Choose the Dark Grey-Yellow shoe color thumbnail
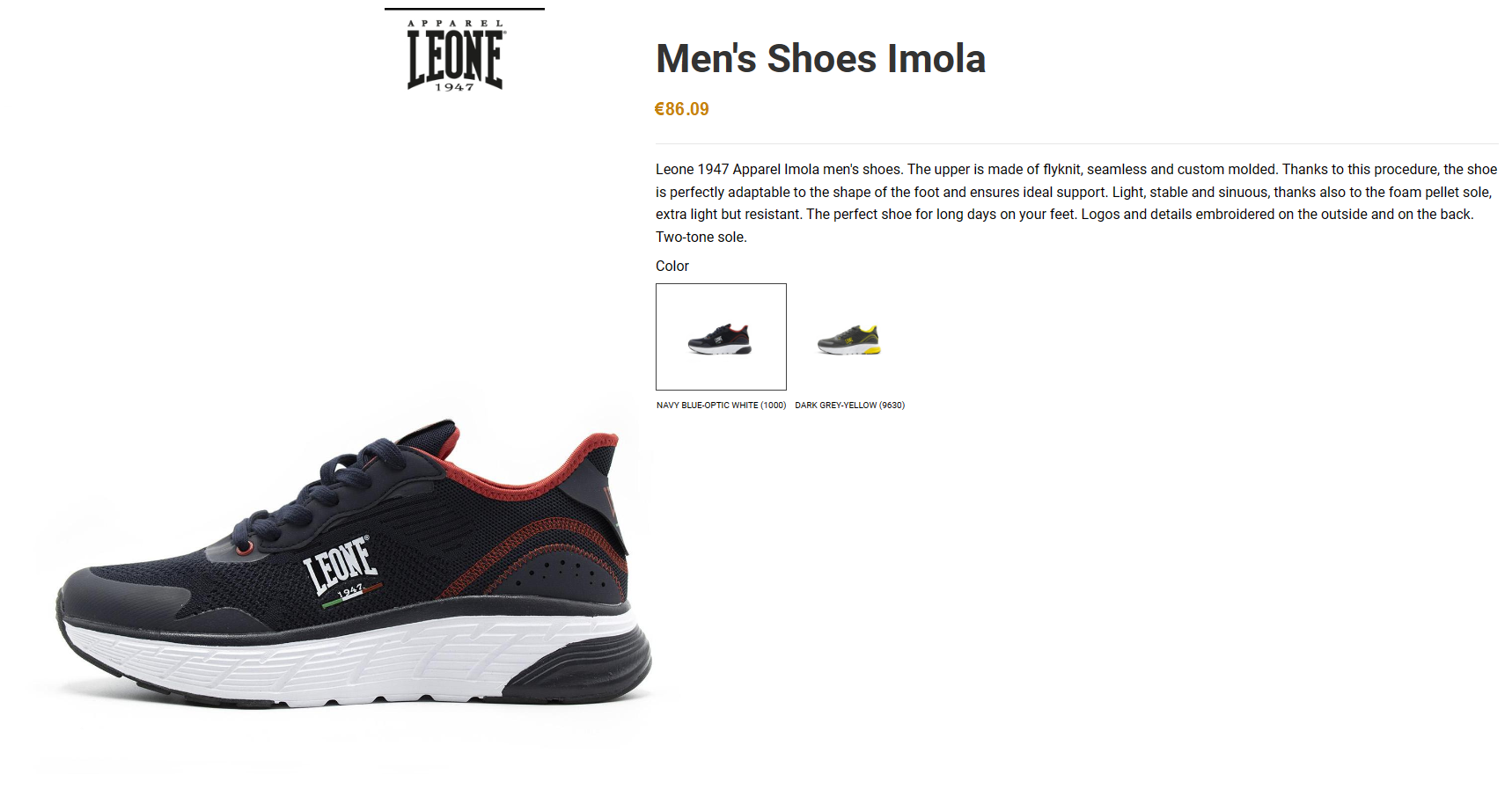The height and width of the screenshot is (804, 1512). pos(849,339)
